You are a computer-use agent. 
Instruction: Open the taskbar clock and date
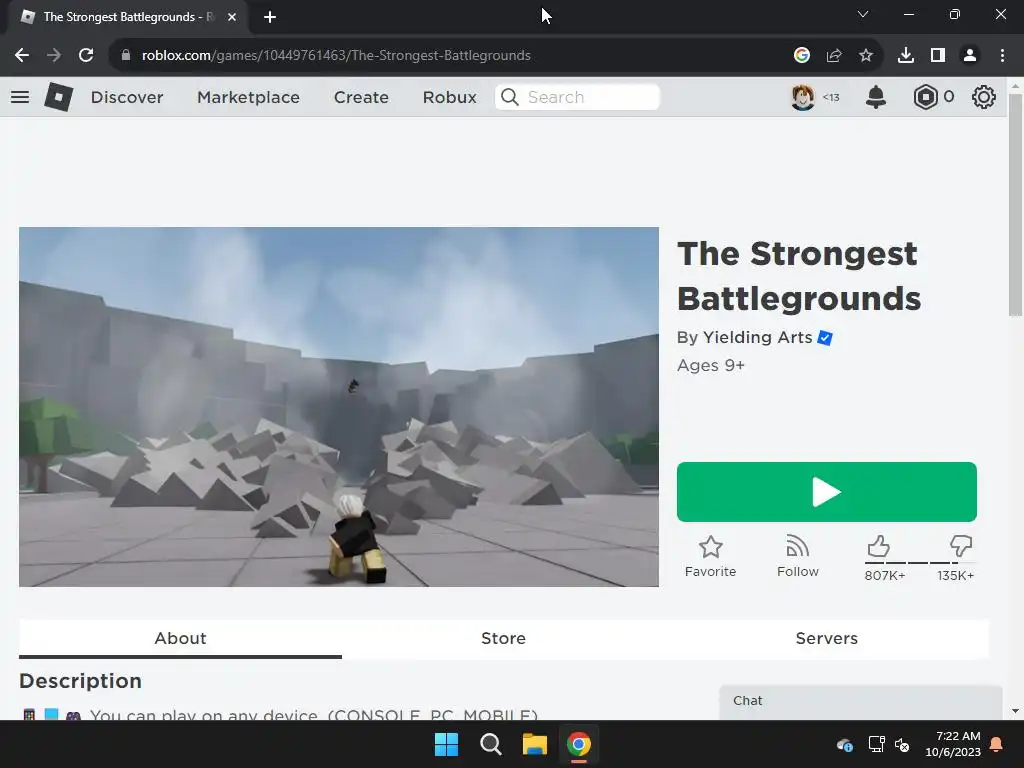click(x=953, y=744)
